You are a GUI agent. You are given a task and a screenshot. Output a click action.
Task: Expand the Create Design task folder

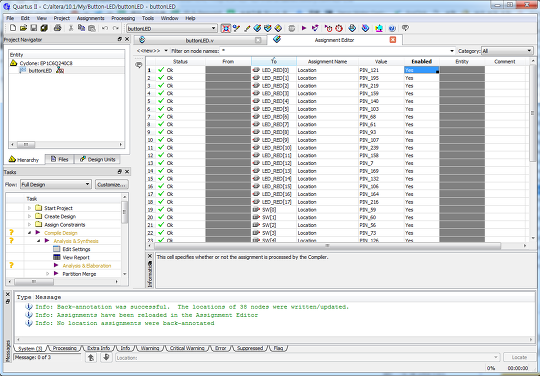(x=29, y=216)
